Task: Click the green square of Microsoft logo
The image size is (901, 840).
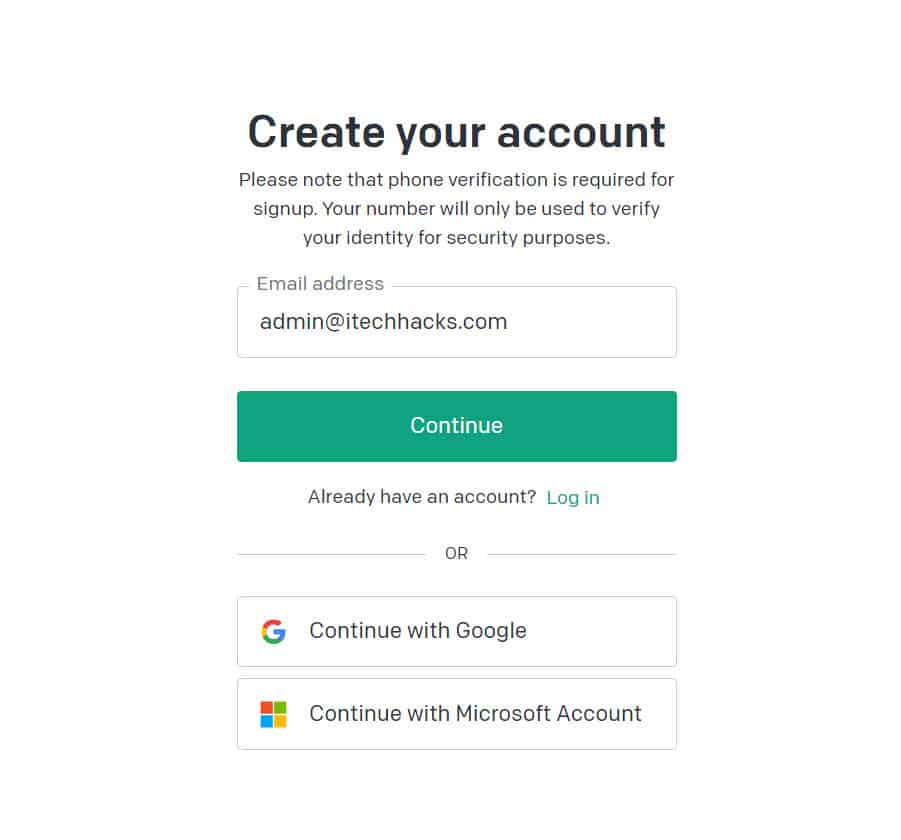Action: click(x=280, y=708)
